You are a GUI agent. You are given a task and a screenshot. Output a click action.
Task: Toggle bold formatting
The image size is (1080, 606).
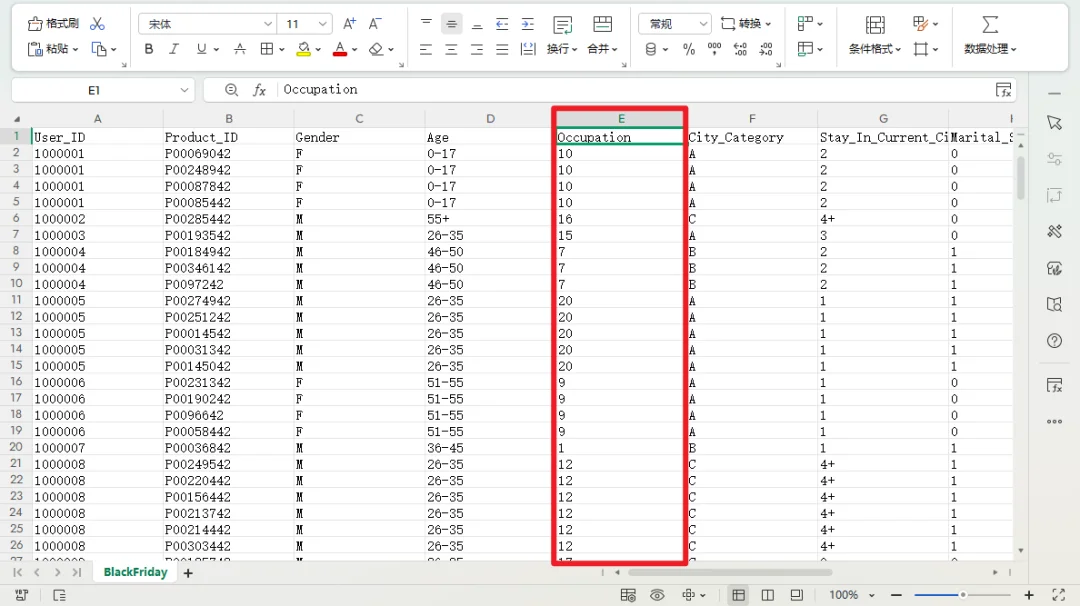149,49
